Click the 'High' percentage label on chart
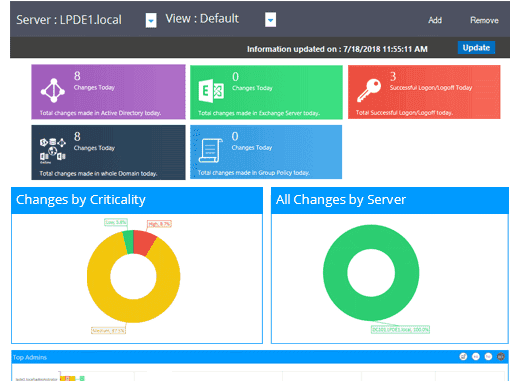 159,224
